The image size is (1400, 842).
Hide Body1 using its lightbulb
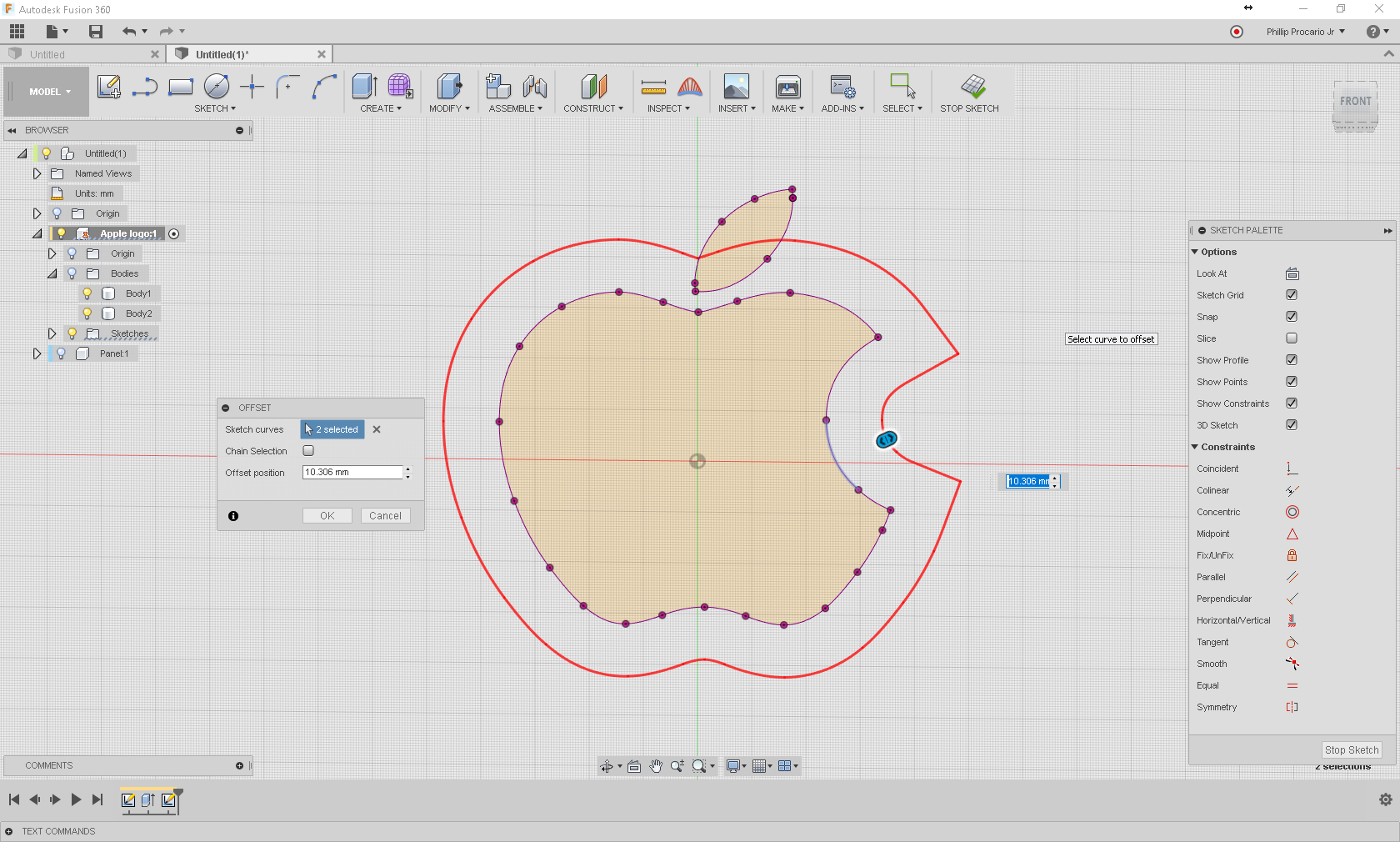click(x=87, y=293)
